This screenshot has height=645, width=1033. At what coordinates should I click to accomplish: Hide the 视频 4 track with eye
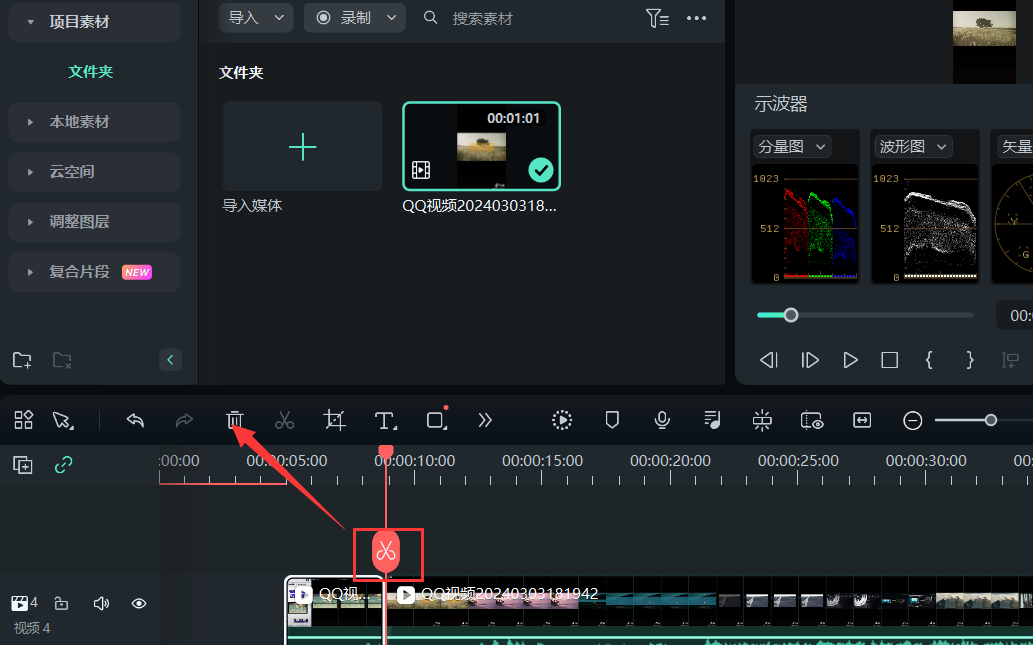[139, 603]
